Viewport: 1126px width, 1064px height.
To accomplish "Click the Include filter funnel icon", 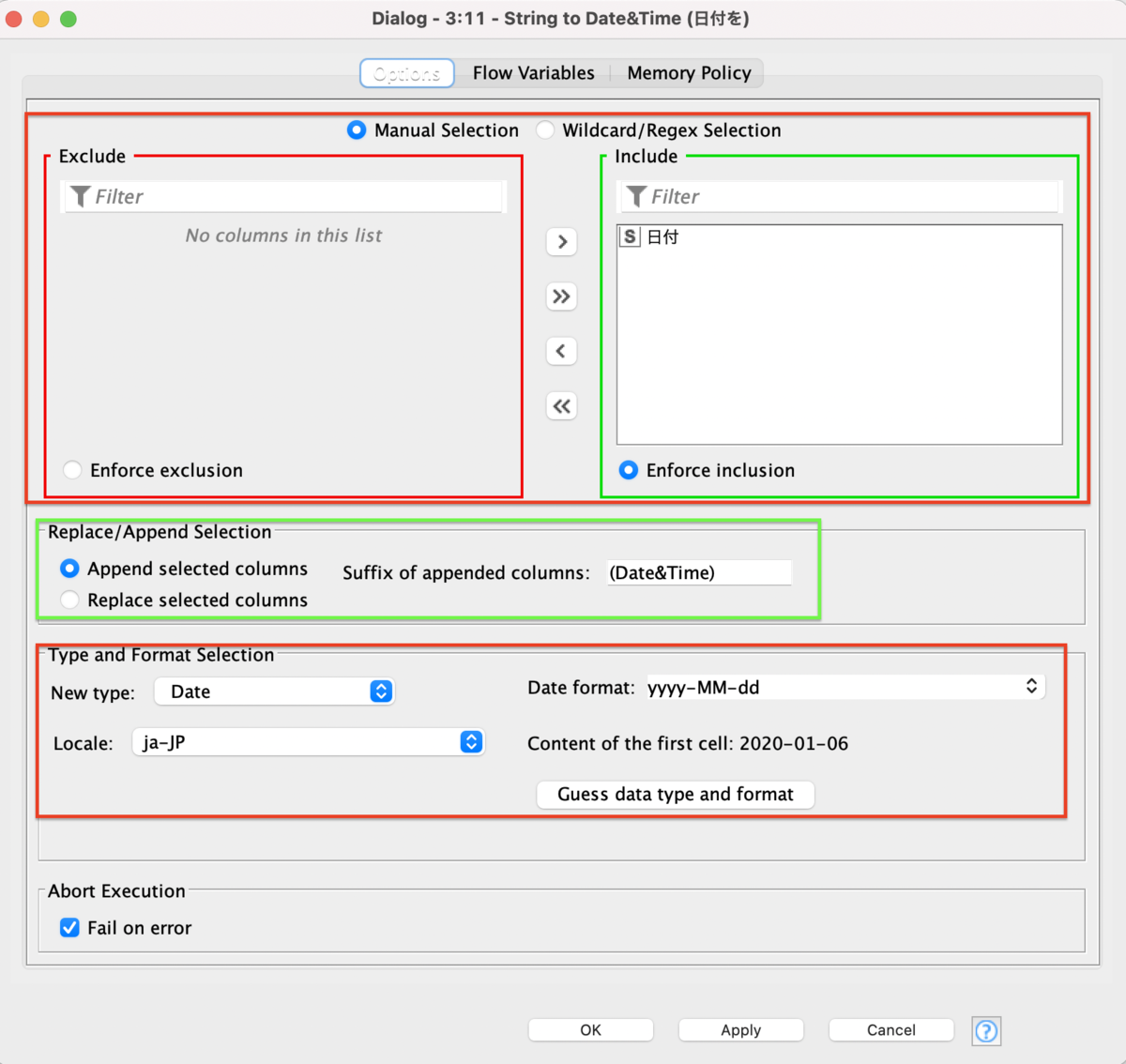I will pos(636,196).
